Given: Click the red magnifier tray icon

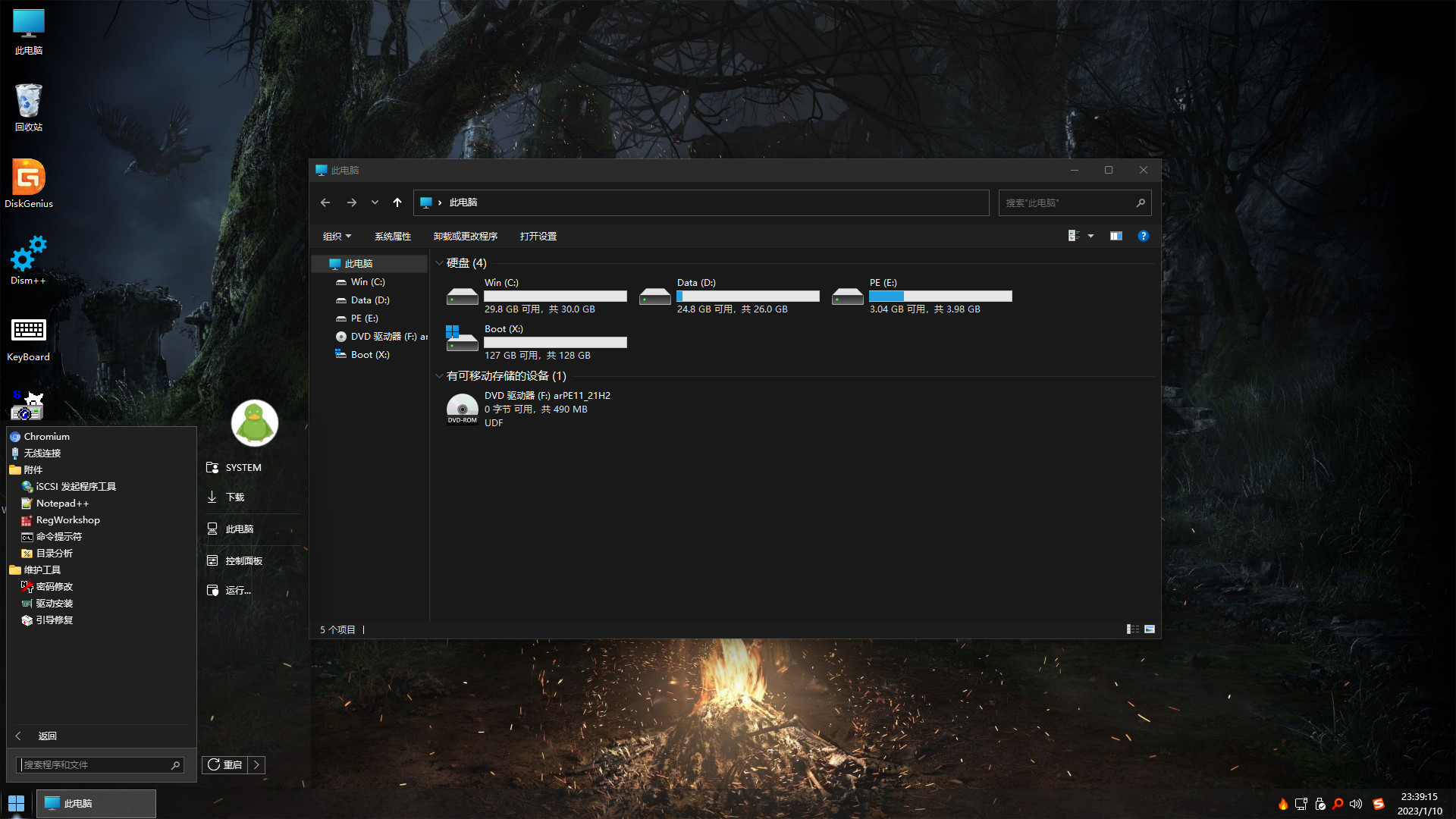Looking at the screenshot, I should click(x=1338, y=804).
